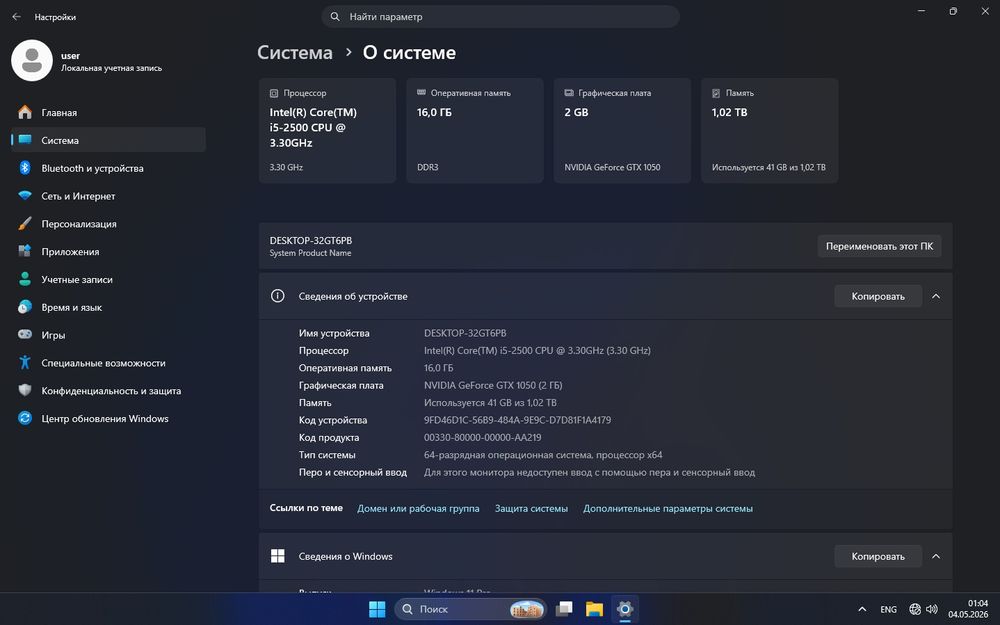
Task: Open the Главная page in sidebar
Action: (108, 112)
